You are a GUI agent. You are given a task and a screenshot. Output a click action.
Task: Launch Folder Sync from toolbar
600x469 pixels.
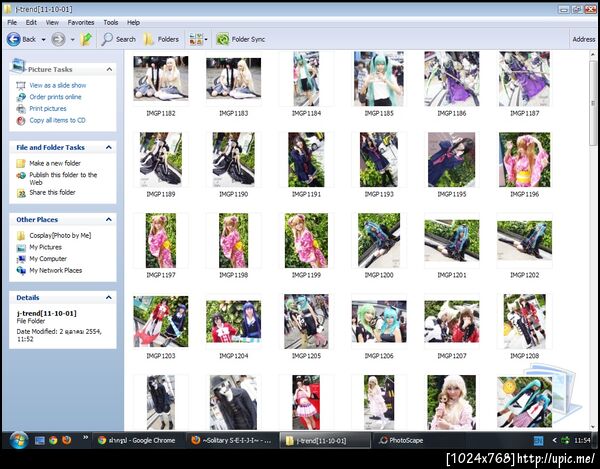click(241, 39)
